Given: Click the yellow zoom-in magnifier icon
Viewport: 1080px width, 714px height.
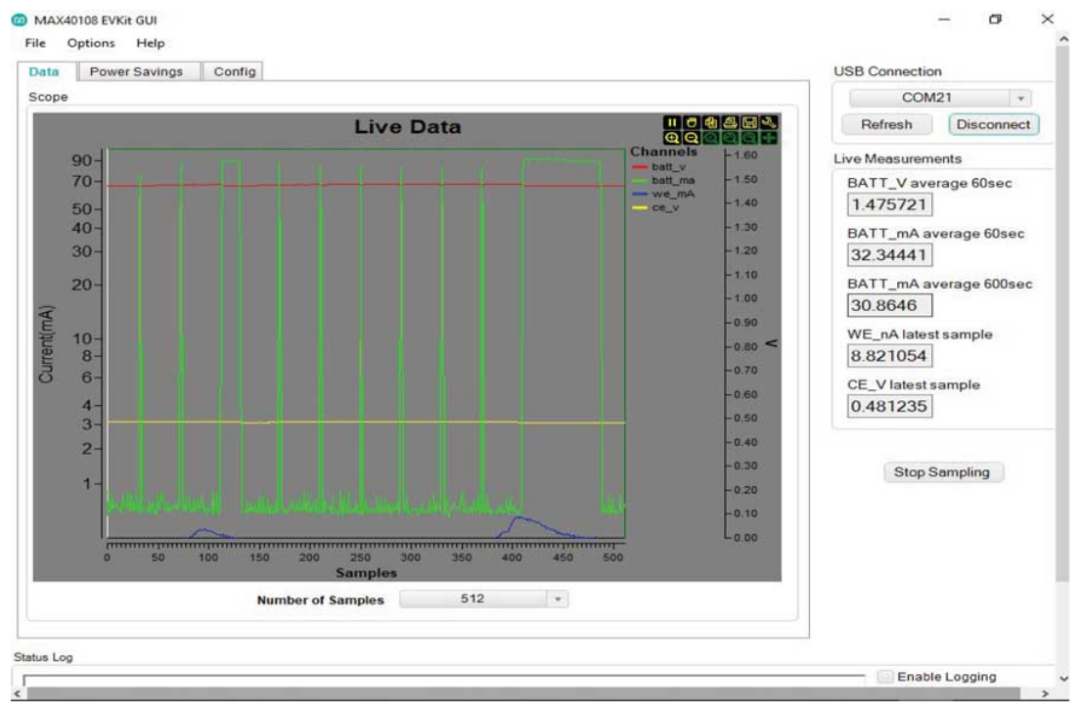Looking at the screenshot, I should 672,138.
